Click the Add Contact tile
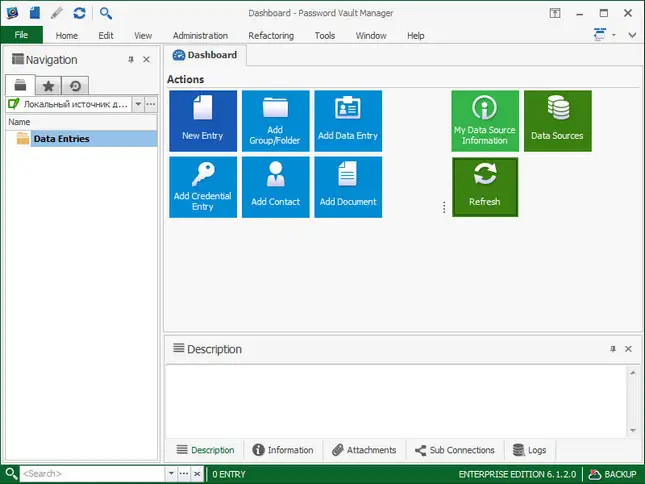Image resolution: width=645 pixels, height=484 pixels. (x=275, y=187)
